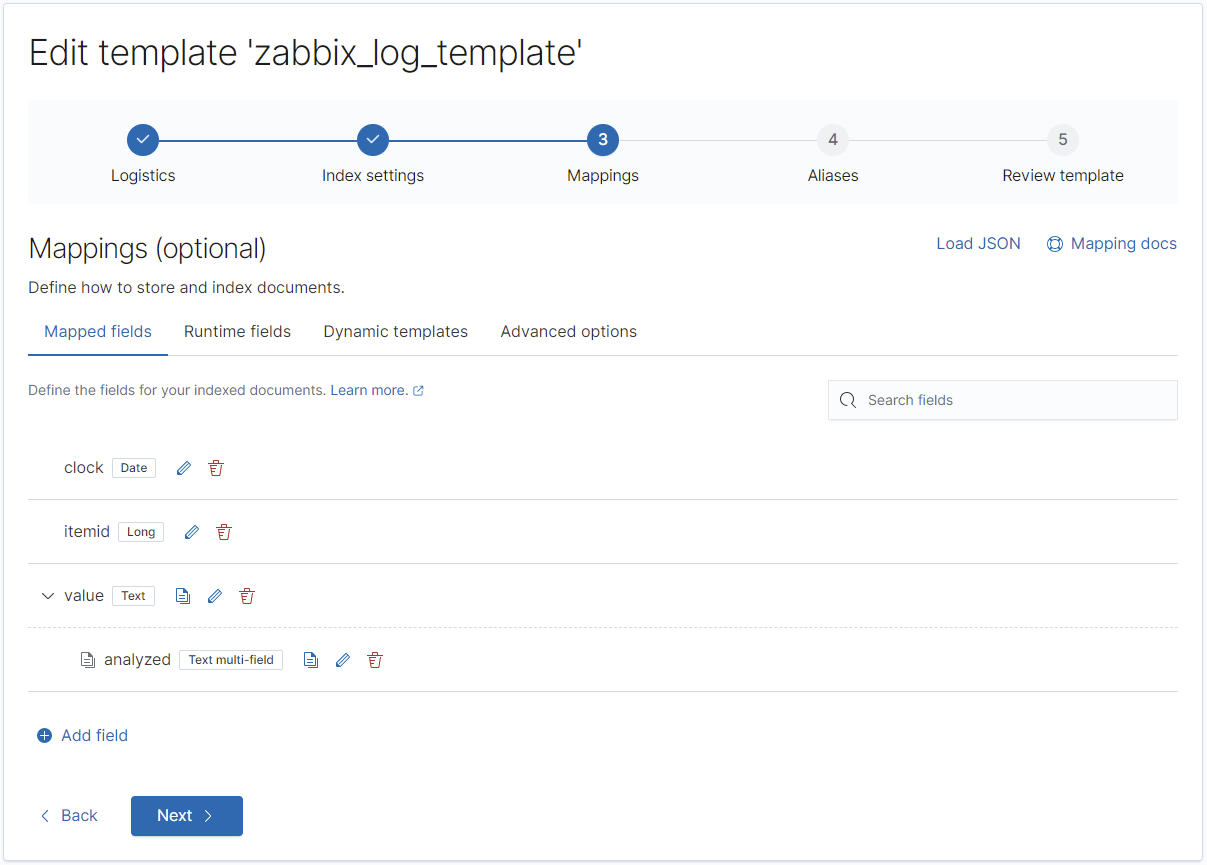Jump to Index settings step

click(373, 140)
